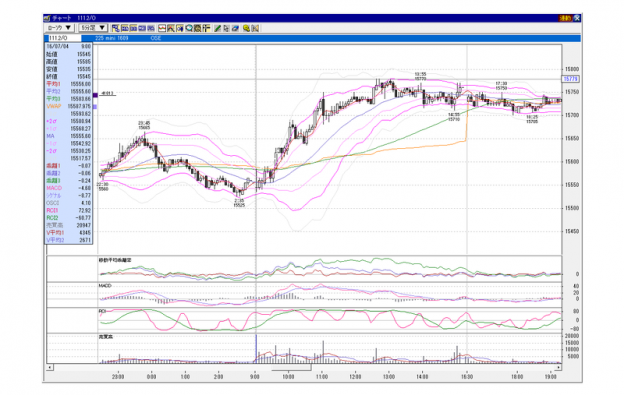Toggle the 連動 link button in title bar
The image size is (624, 395).
(x=566, y=18)
